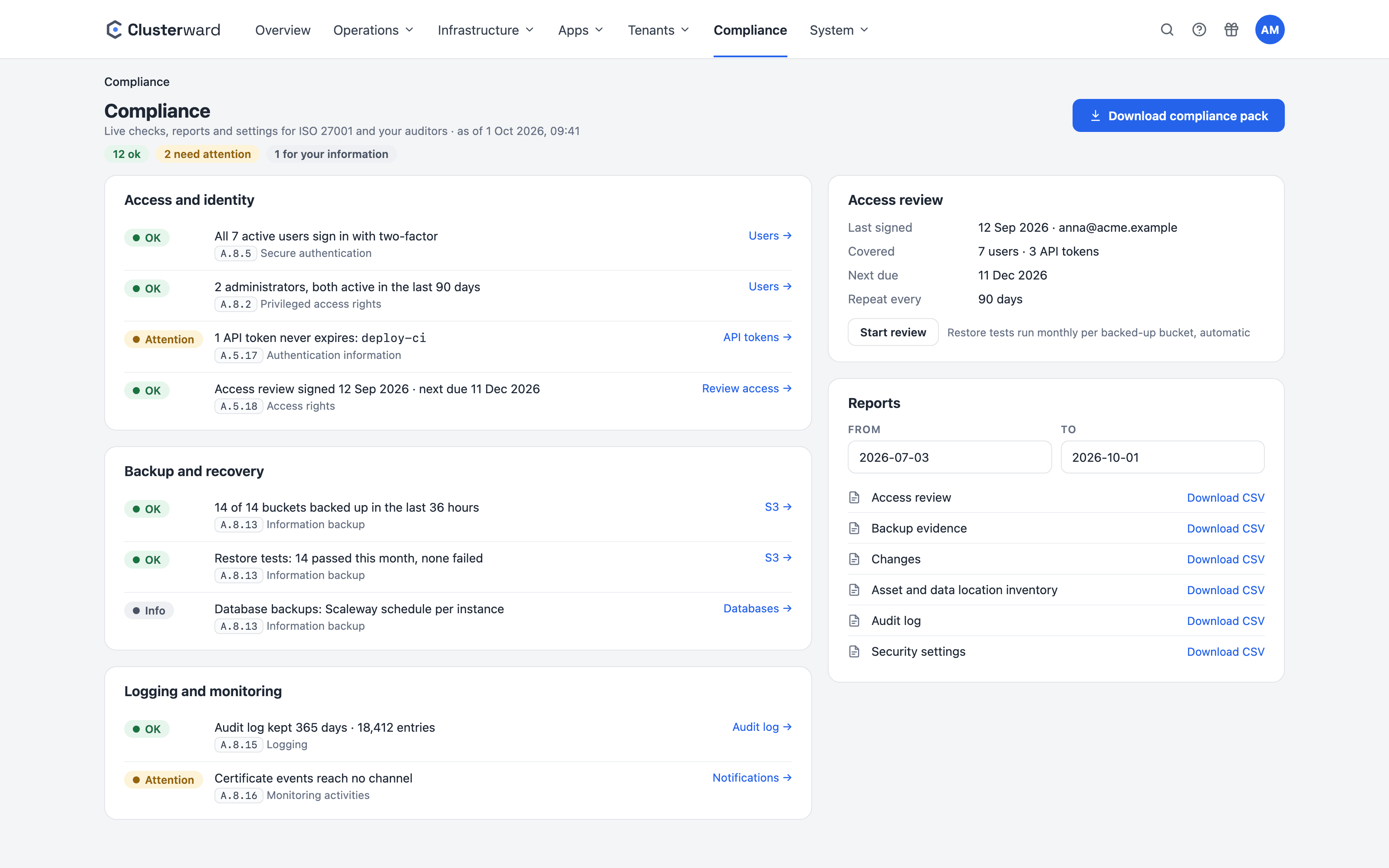Click the file icon beside Audit log report
Image resolution: width=1389 pixels, height=868 pixels.
point(854,621)
